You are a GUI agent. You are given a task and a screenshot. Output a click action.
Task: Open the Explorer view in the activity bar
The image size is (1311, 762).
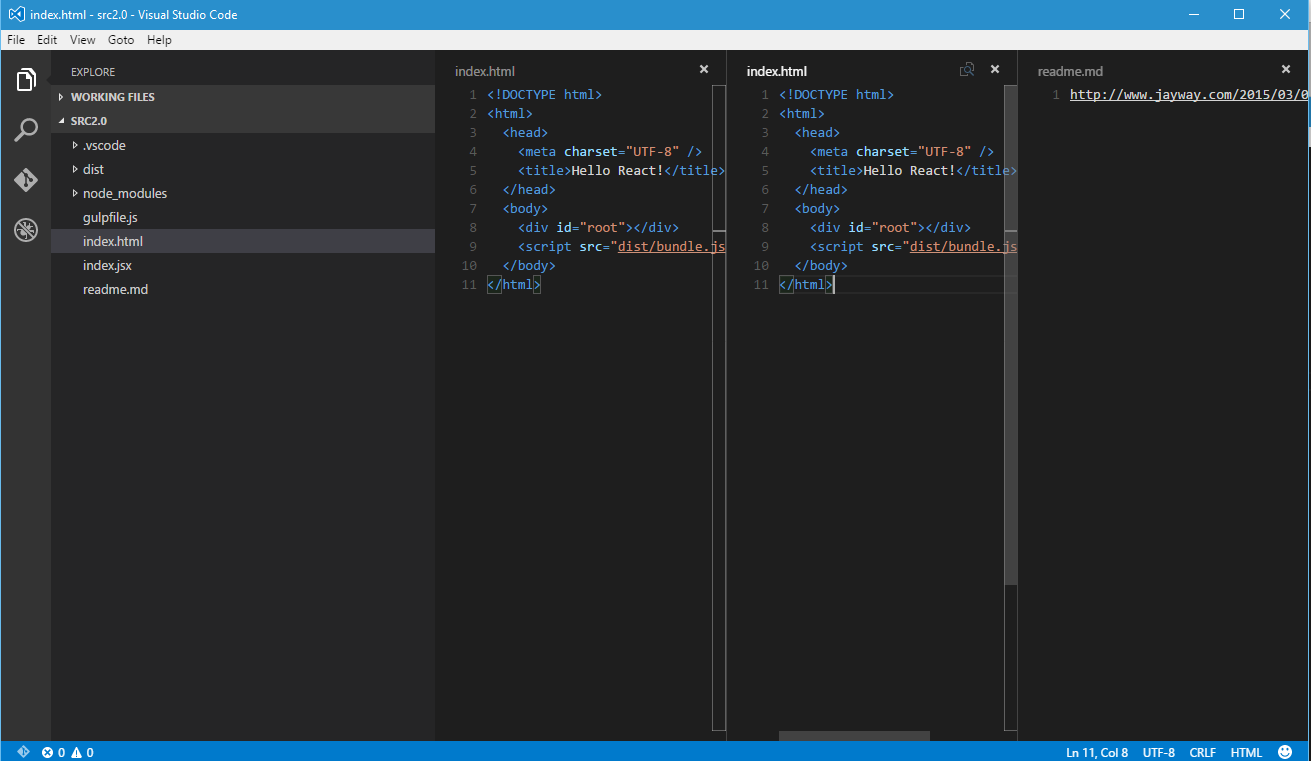click(x=26, y=80)
